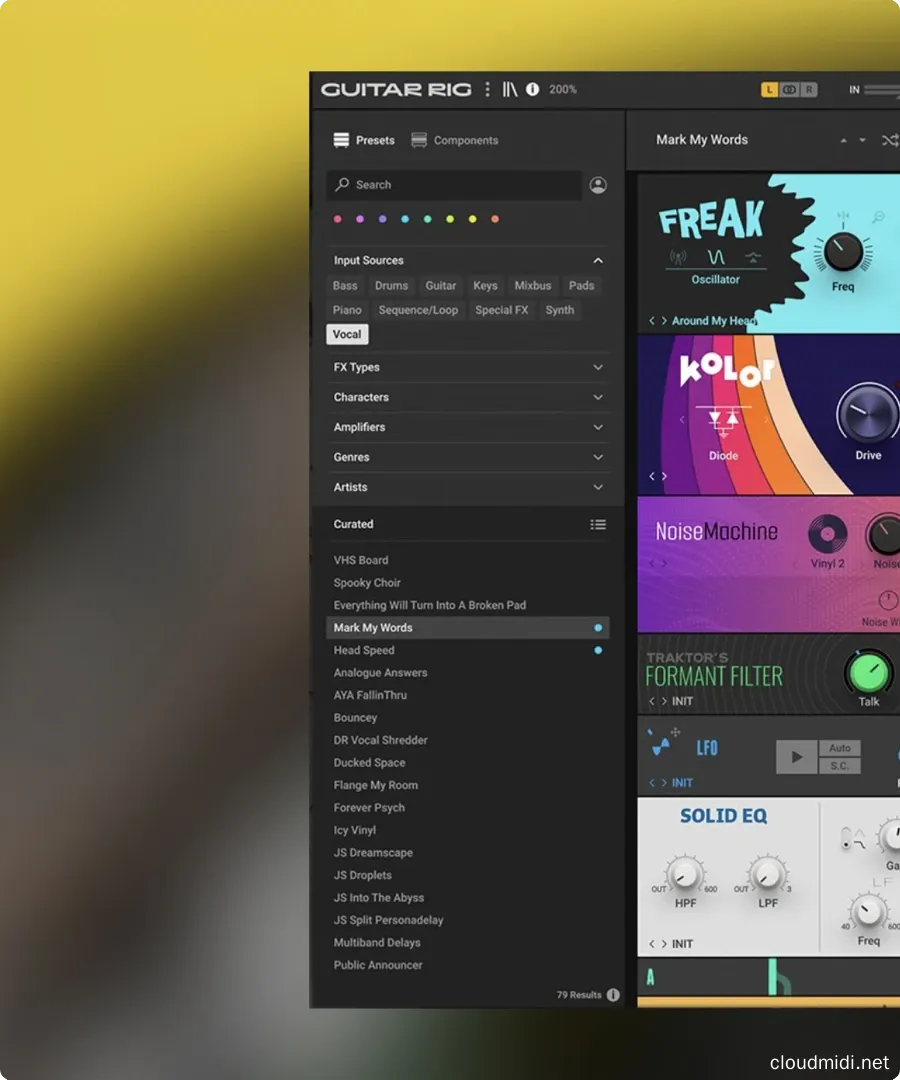
Task: Select the L channel button in the header
Action: click(x=768, y=89)
